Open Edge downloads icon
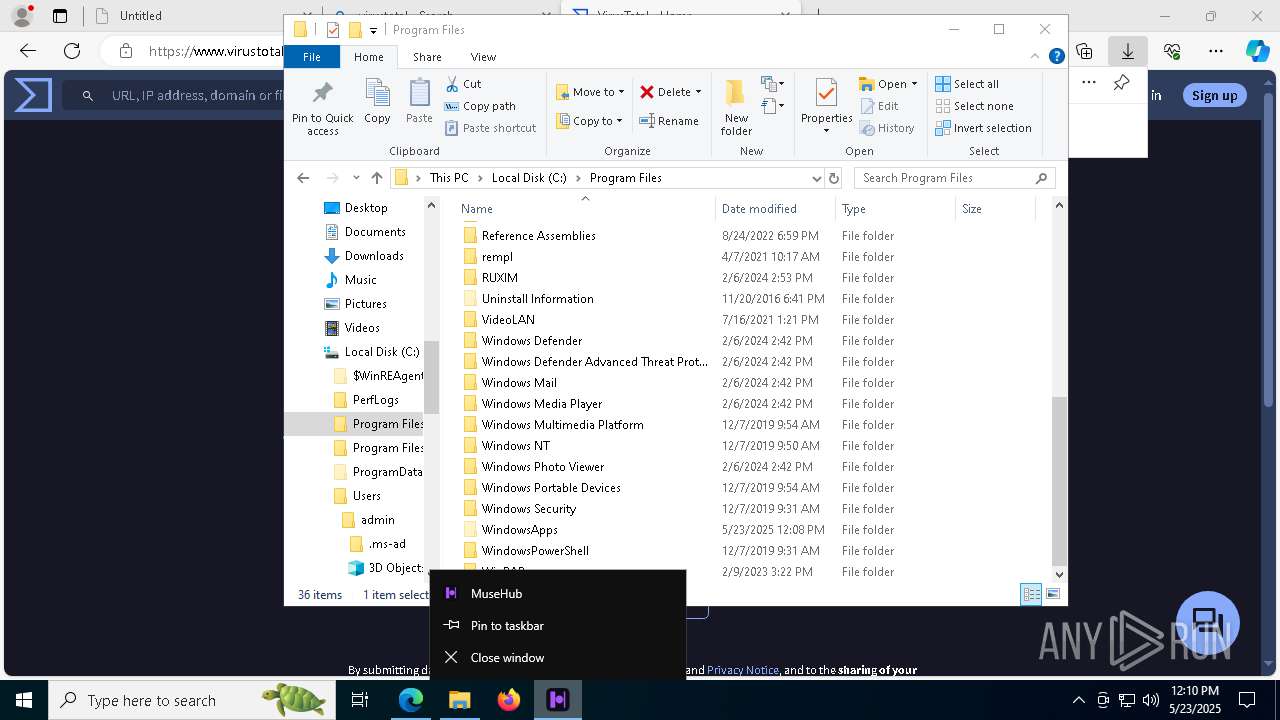Screen dimensions: 1280x720 tap(1128, 50)
